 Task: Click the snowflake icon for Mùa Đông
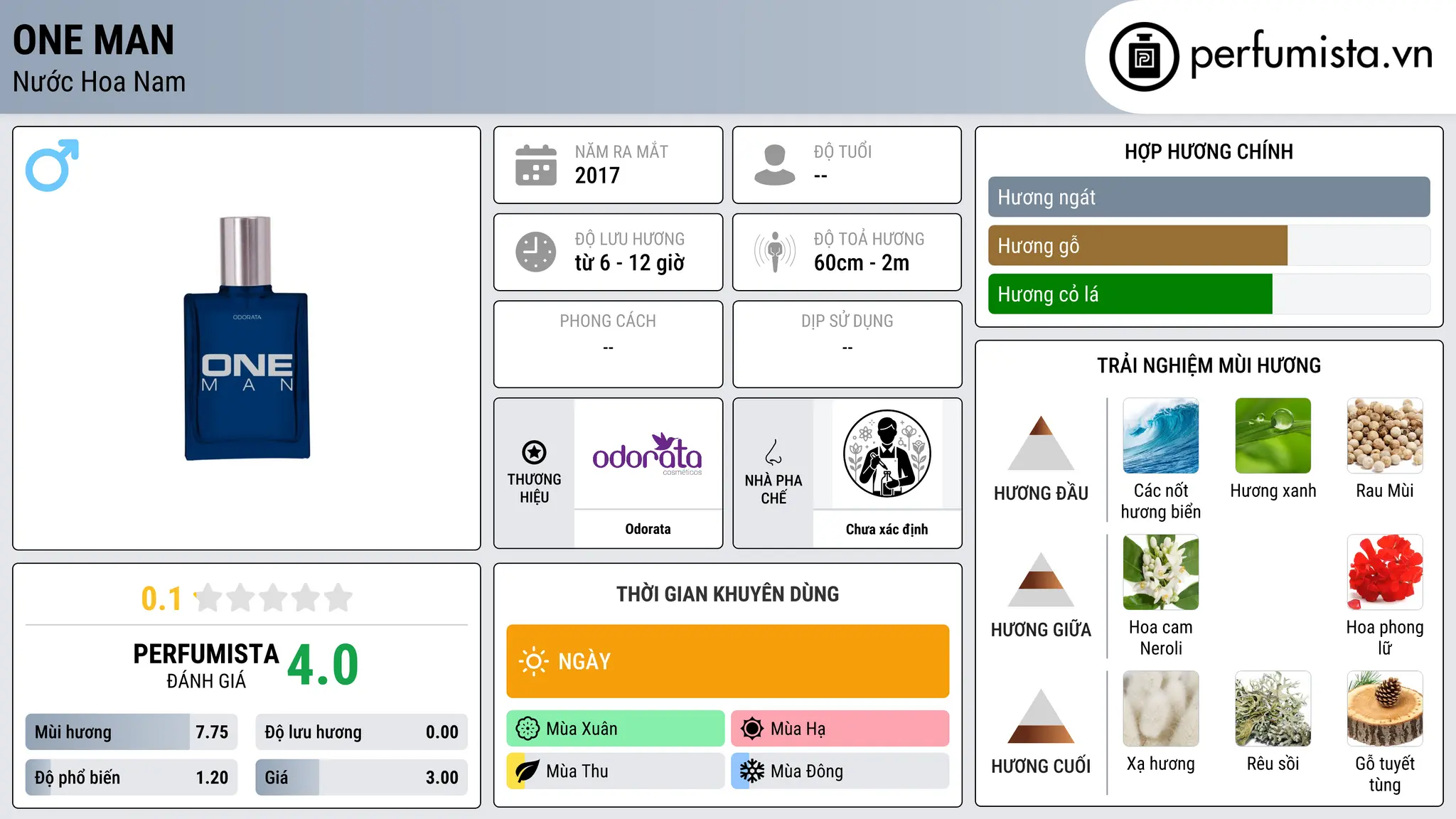point(752,771)
